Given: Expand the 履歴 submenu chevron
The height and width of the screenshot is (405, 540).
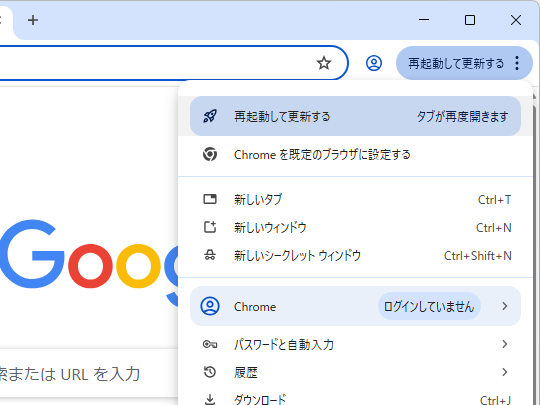Looking at the screenshot, I should (x=505, y=372).
